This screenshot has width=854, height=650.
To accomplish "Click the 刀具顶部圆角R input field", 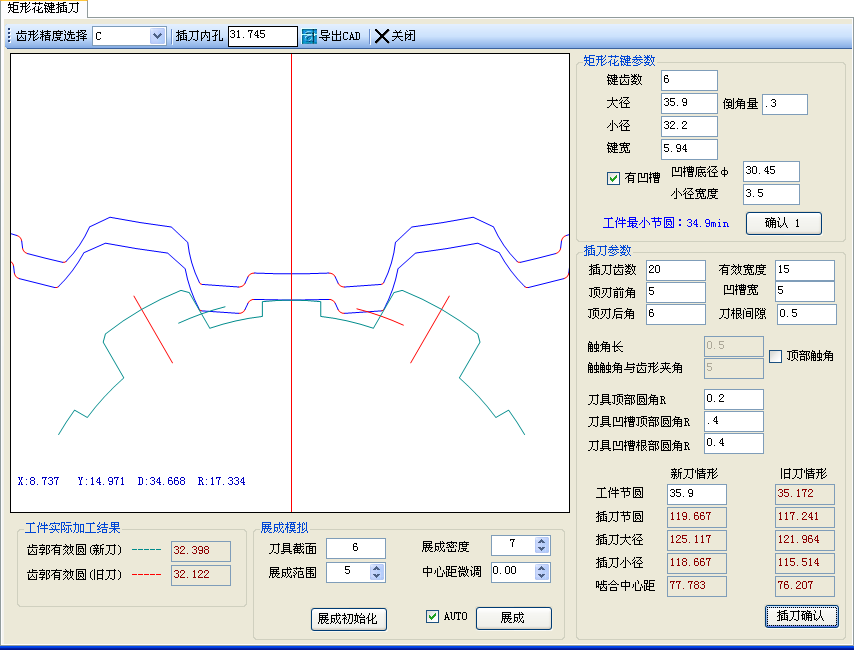I will click(734, 399).
